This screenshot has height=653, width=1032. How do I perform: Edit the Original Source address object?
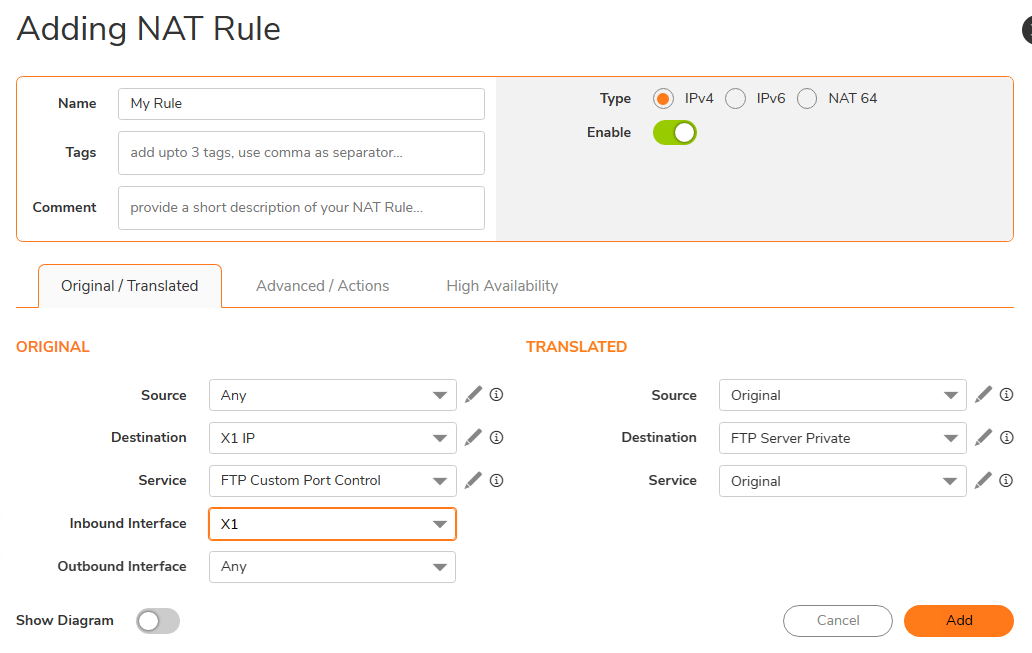(x=473, y=394)
